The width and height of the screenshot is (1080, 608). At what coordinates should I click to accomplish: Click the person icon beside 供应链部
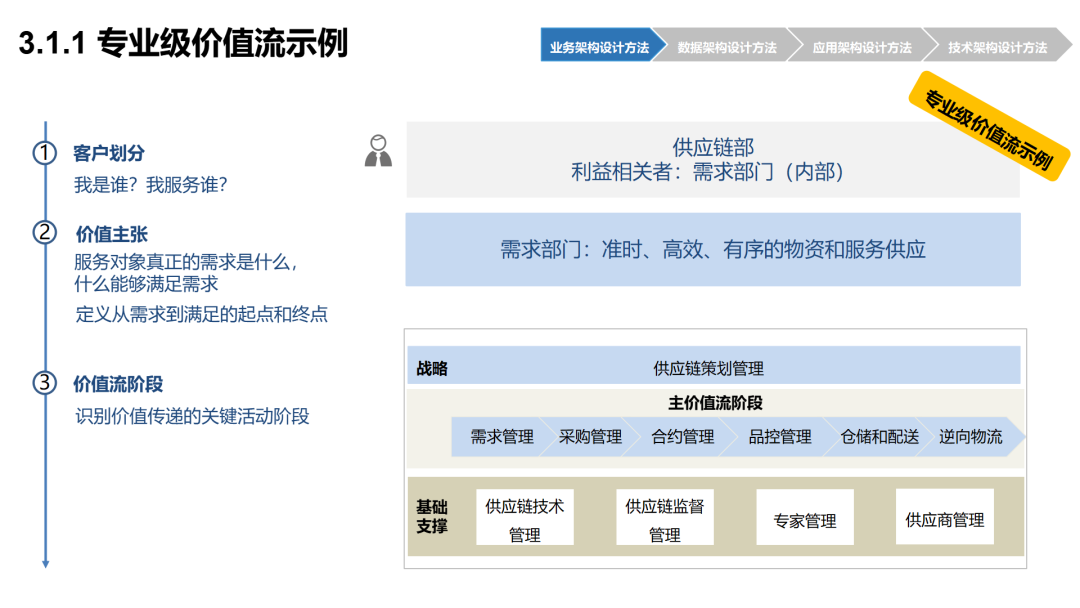378,151
